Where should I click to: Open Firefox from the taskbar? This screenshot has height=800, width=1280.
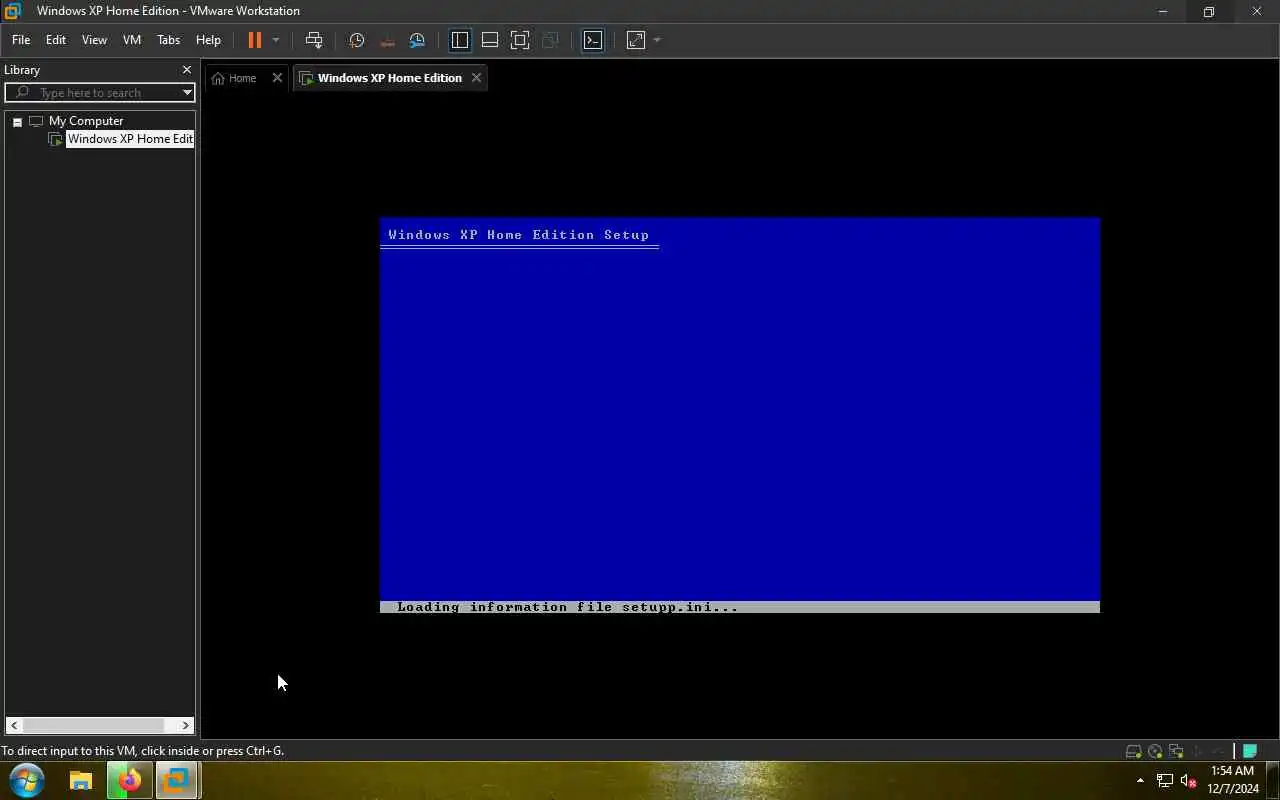(x=129, y=780)
